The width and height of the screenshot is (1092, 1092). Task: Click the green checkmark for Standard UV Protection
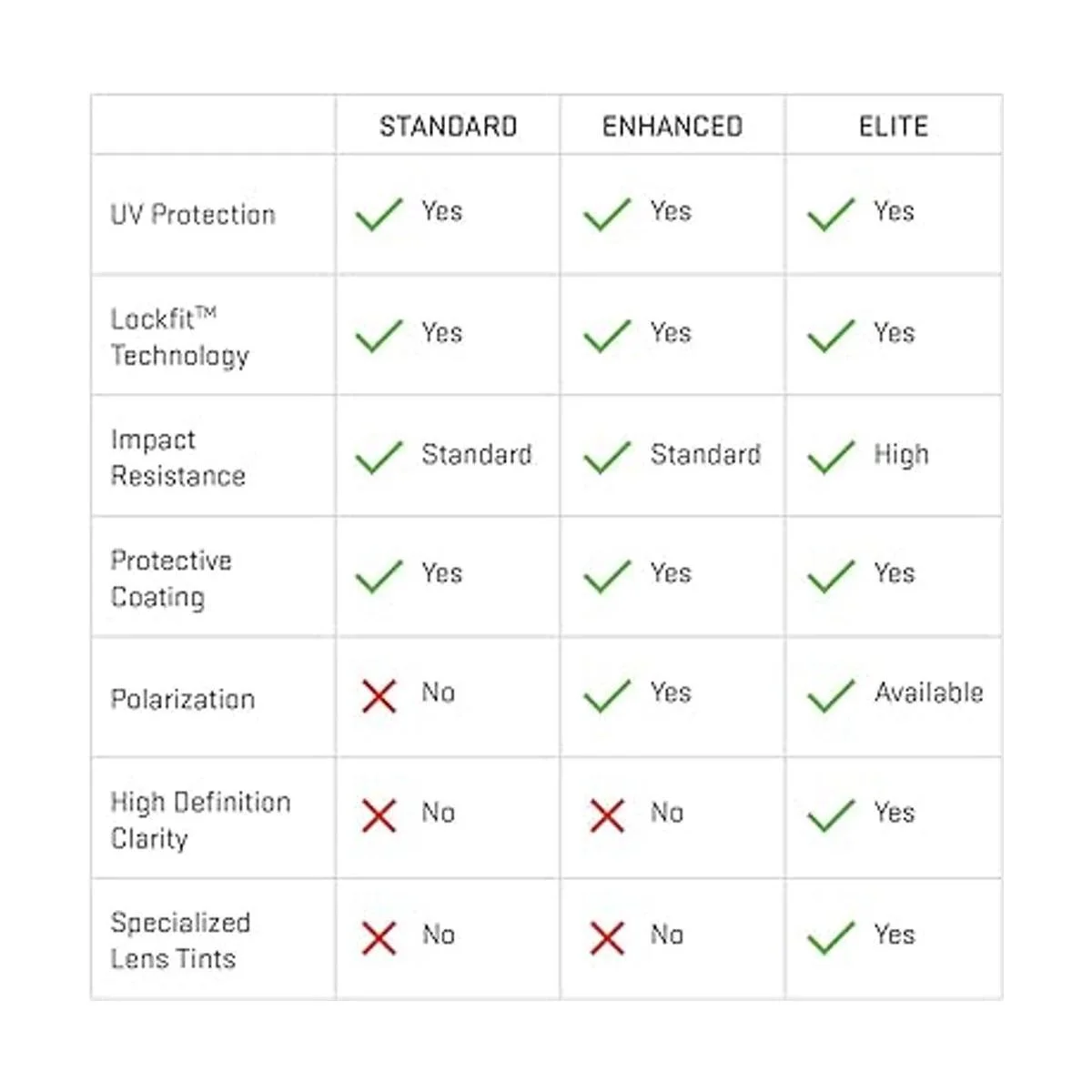click(379, 215)
